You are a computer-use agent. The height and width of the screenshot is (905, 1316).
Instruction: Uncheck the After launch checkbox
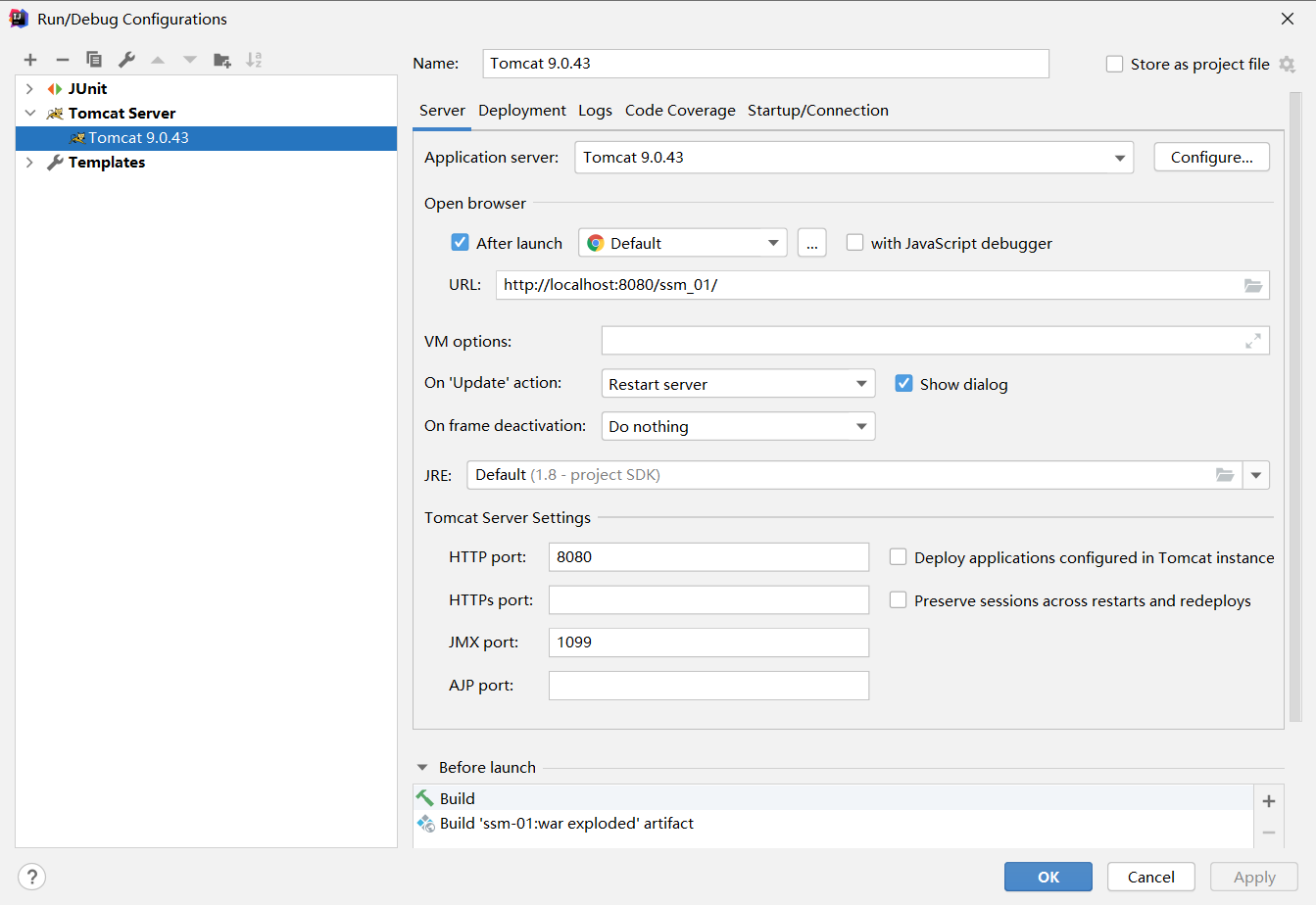point(460,242)
